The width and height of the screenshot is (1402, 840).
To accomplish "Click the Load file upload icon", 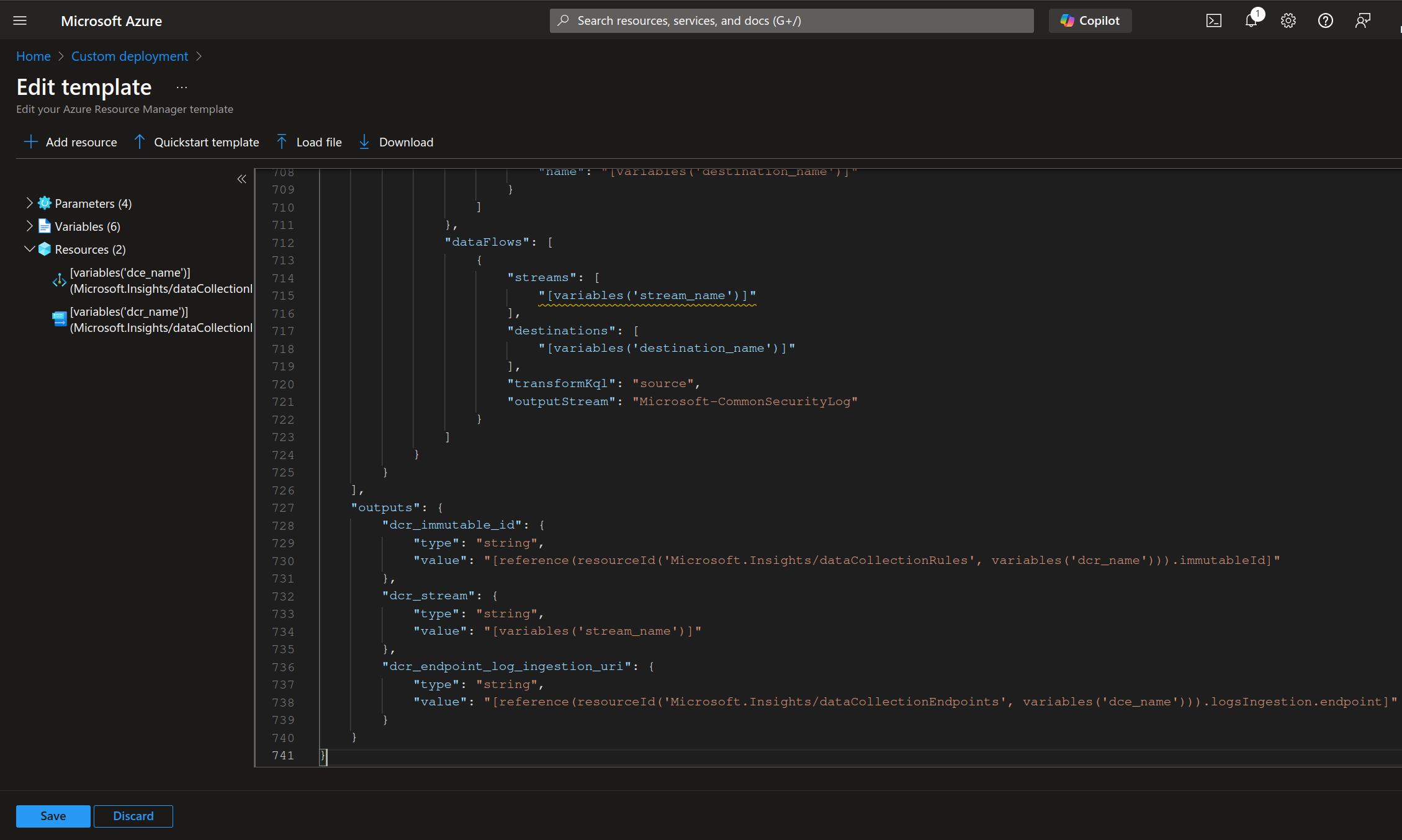I will coord(282,142).
